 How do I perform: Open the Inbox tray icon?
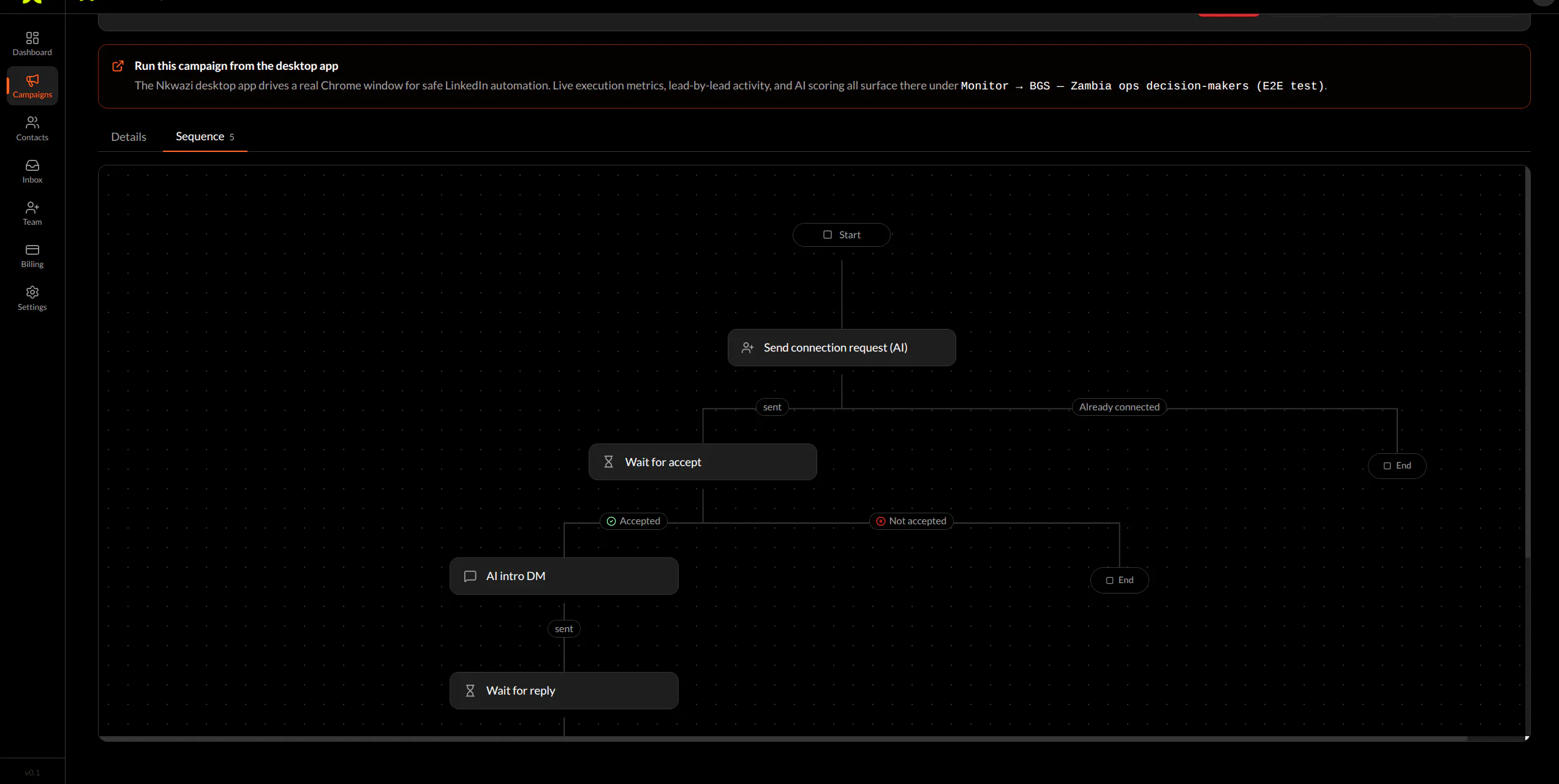pyautogui.click(x=32, y=165)
